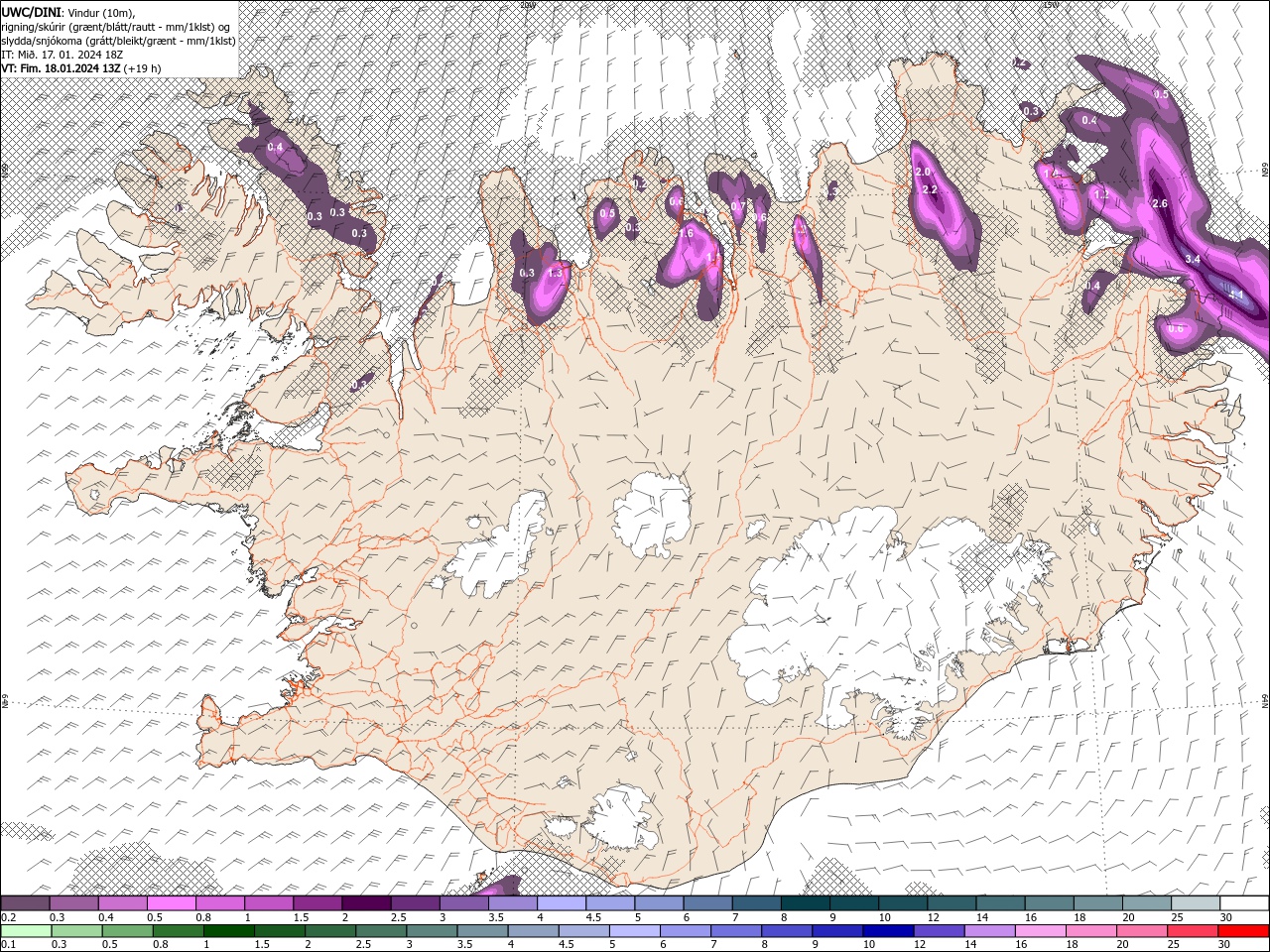Select the pale green first swatch labeled 0.1
This screenshot has width=1270, height=952.
[26, 931]
